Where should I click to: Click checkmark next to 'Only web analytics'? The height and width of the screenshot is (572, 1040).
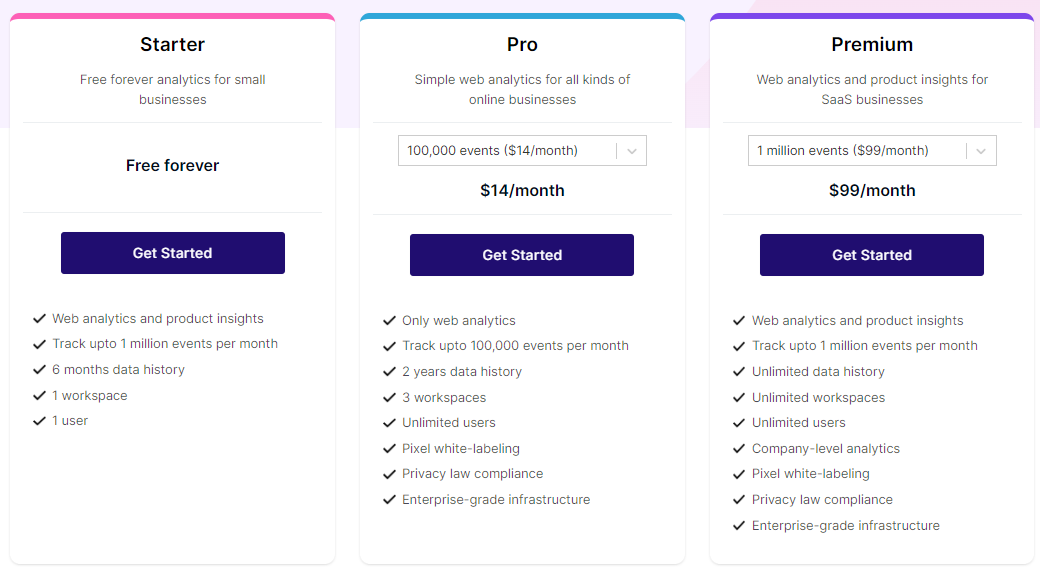[x=390, y=321]
